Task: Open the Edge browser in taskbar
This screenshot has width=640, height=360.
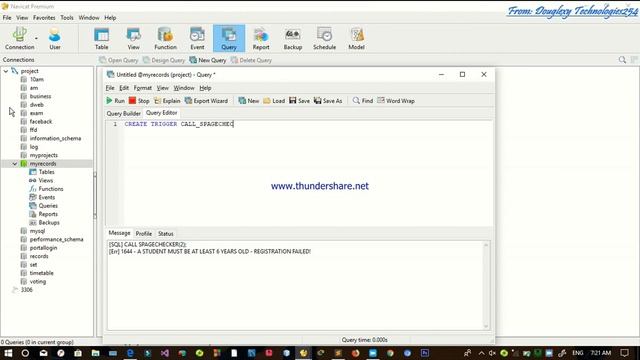Action: coord(130,353)
